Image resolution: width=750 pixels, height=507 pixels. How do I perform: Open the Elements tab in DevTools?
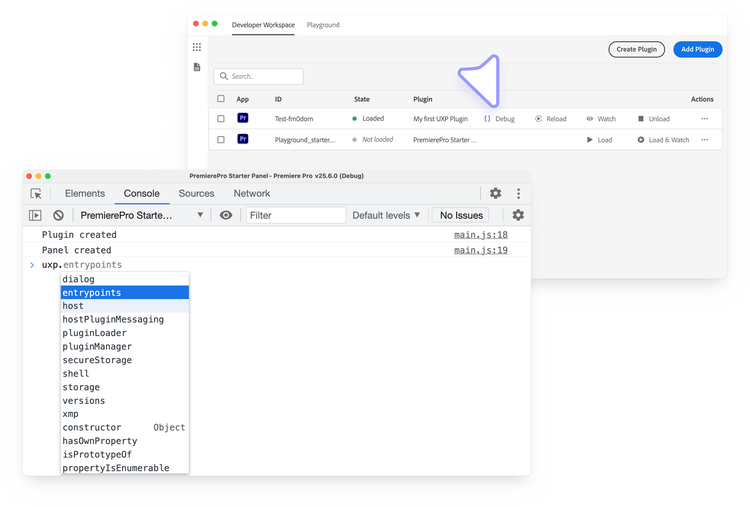(x=85, y=193)
